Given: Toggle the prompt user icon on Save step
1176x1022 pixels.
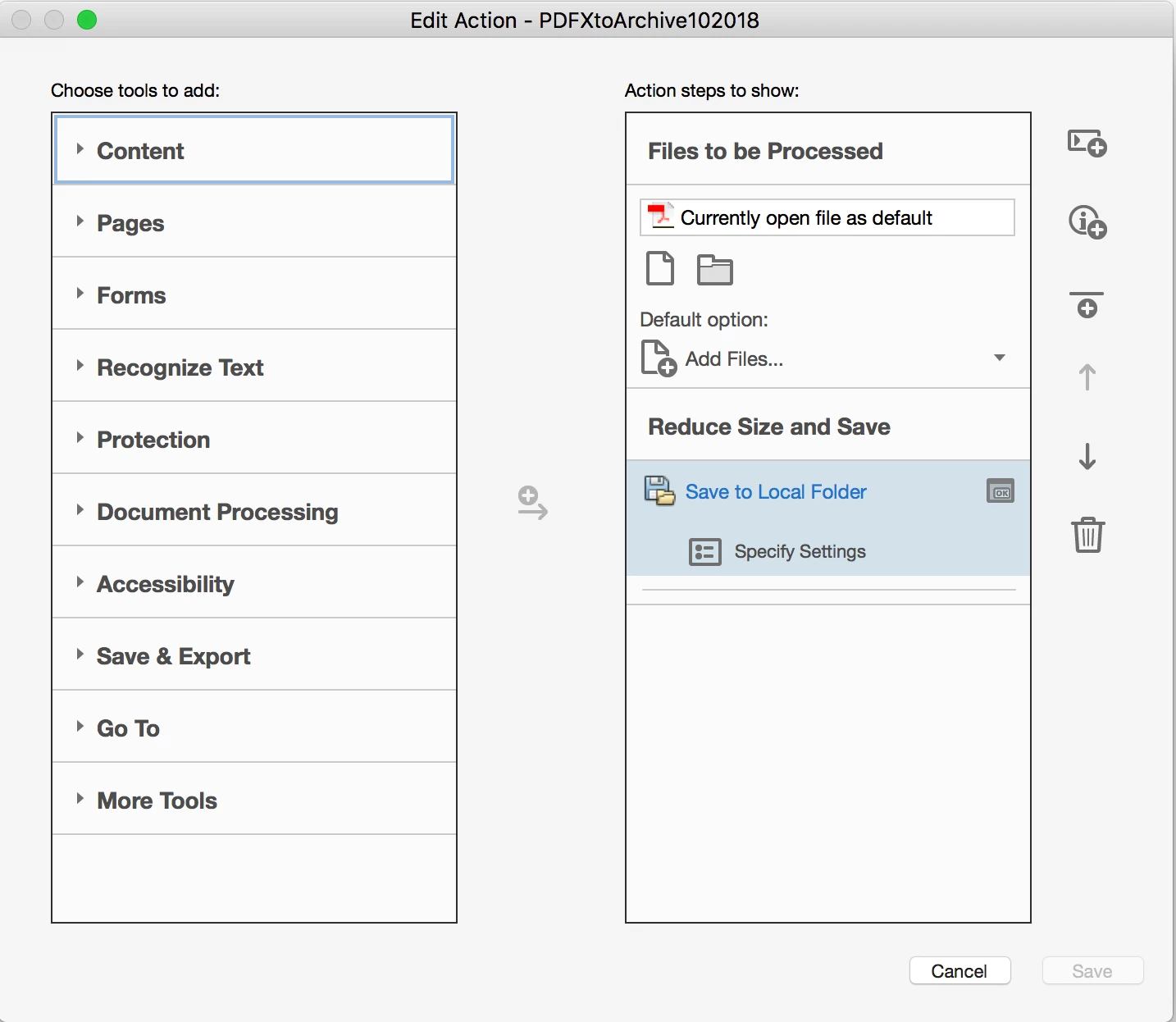Looking at the screenshot, I should [x=1000, y=491].
